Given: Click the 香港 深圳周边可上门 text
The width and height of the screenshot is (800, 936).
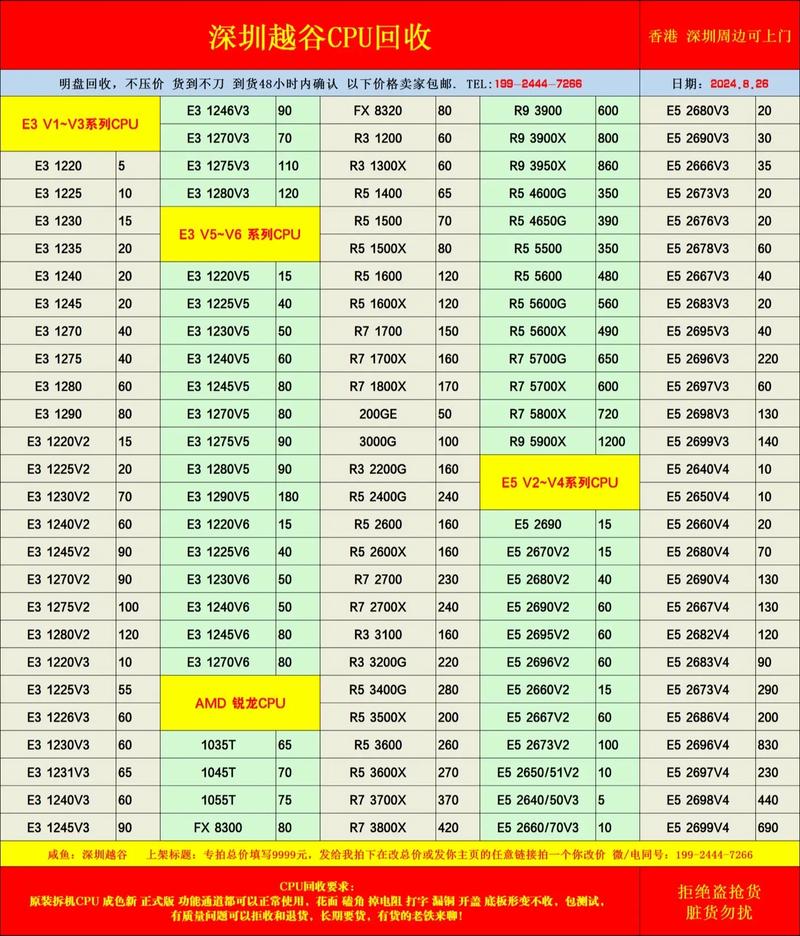Looking at the screenshot, I should (x=720, y=36).
